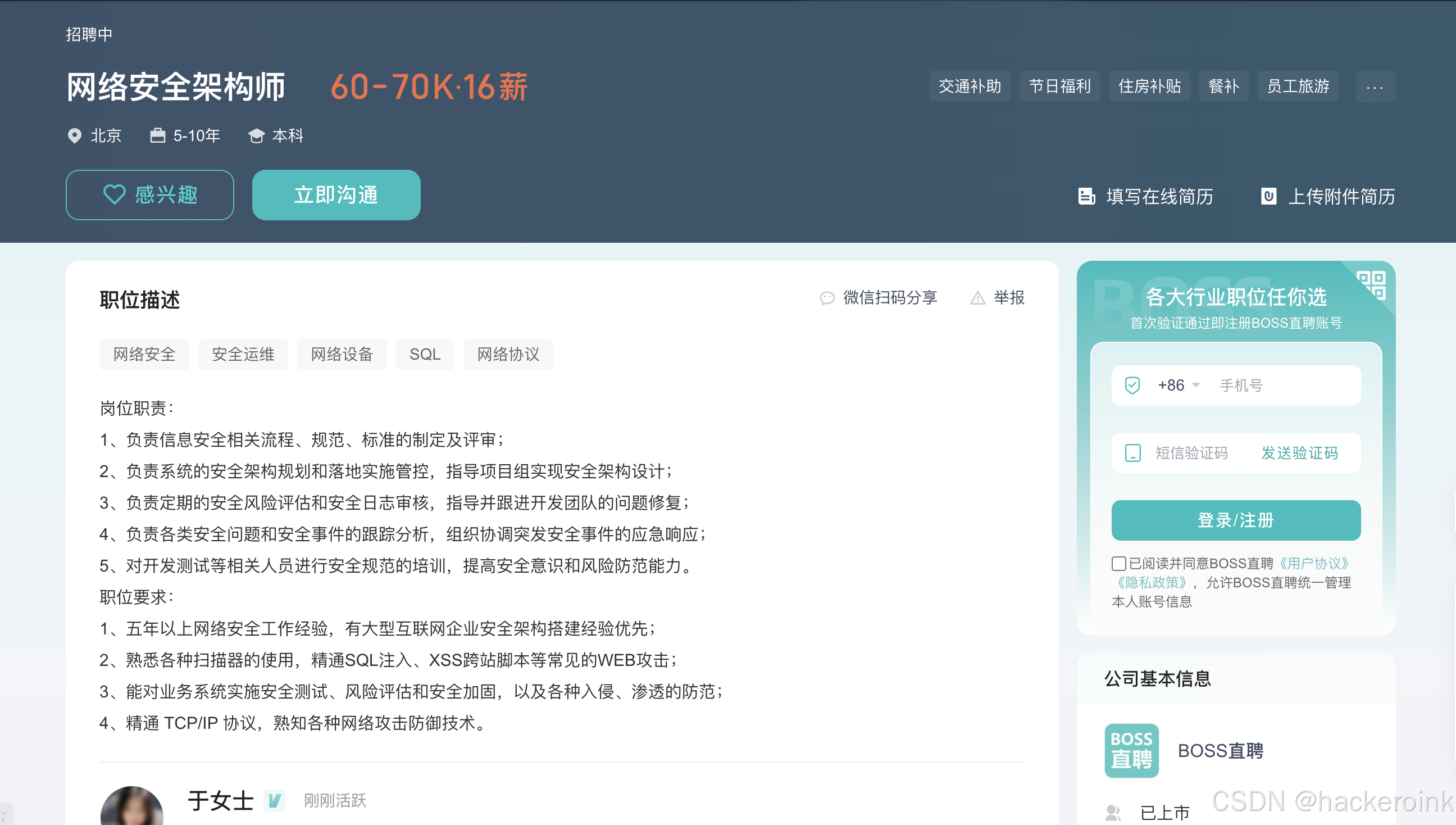Click the 立即沟通 button
The height and width of the screenshot is (825, 1456).
pos(336,194)
